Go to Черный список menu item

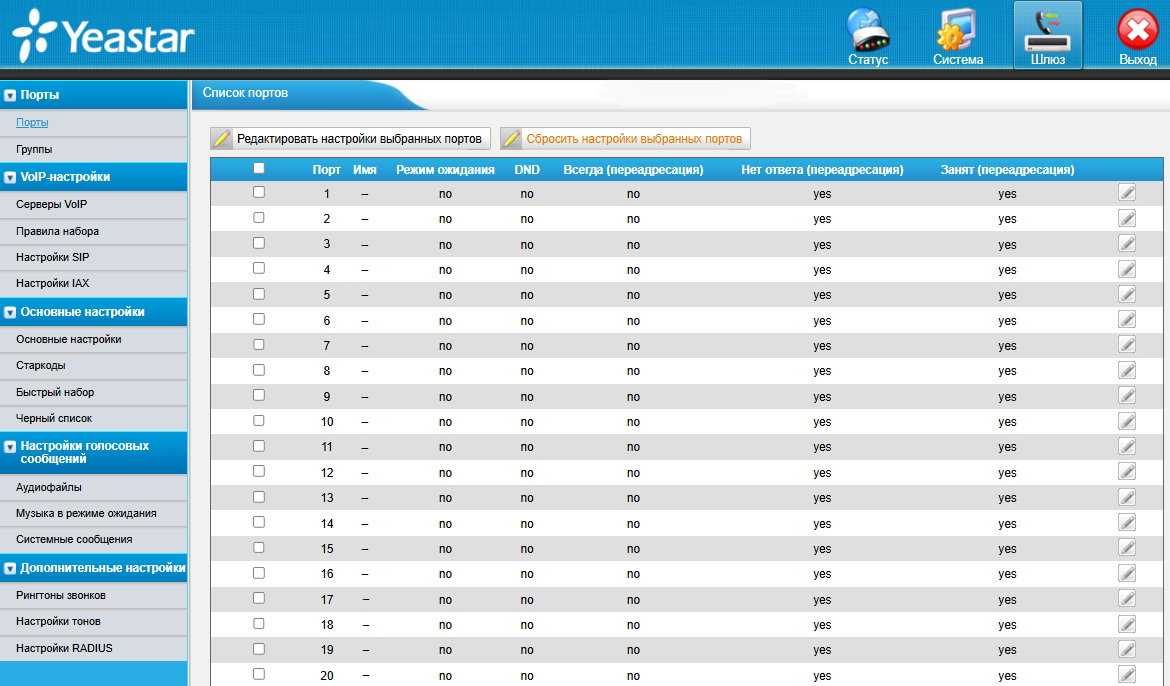coord(54,418)
